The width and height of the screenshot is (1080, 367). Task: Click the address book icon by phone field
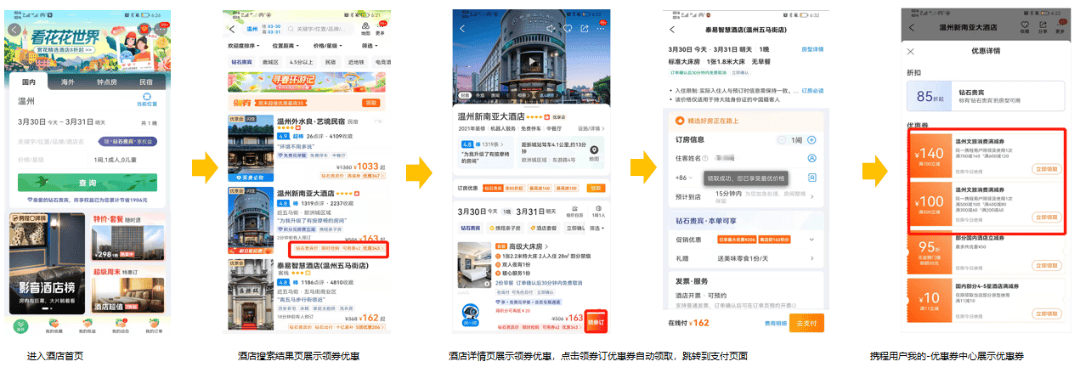[812, 178]
